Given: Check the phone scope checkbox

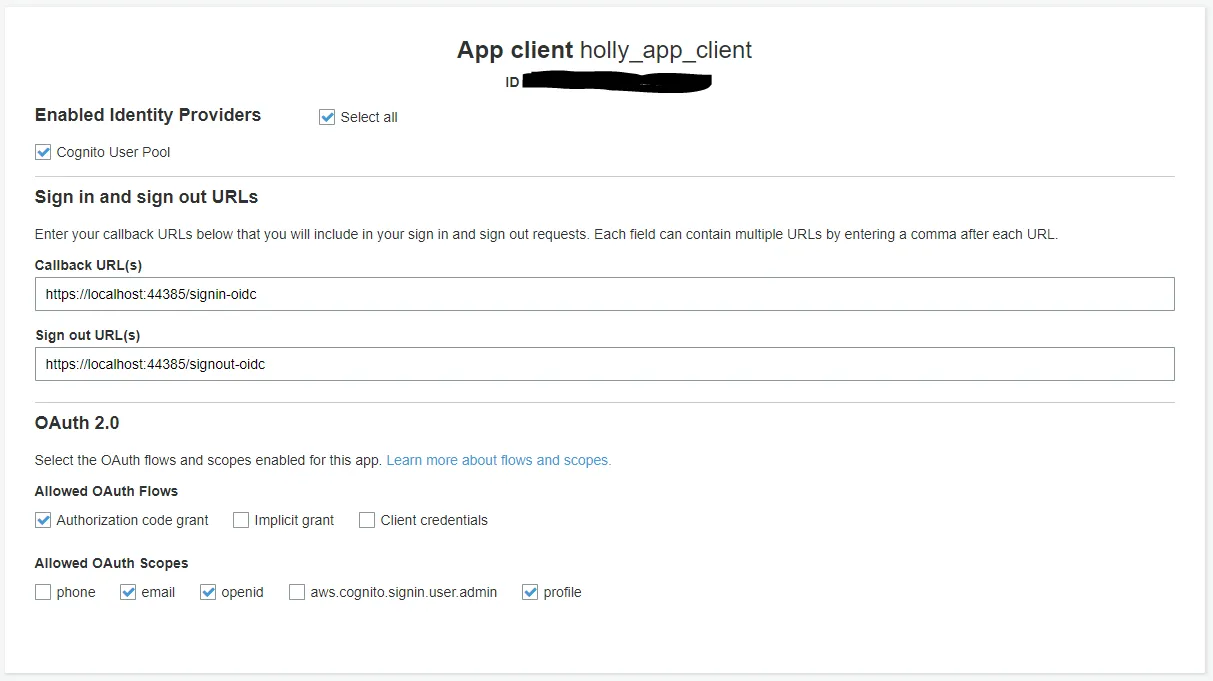Looking at the screenshot, I should (43, 592).
